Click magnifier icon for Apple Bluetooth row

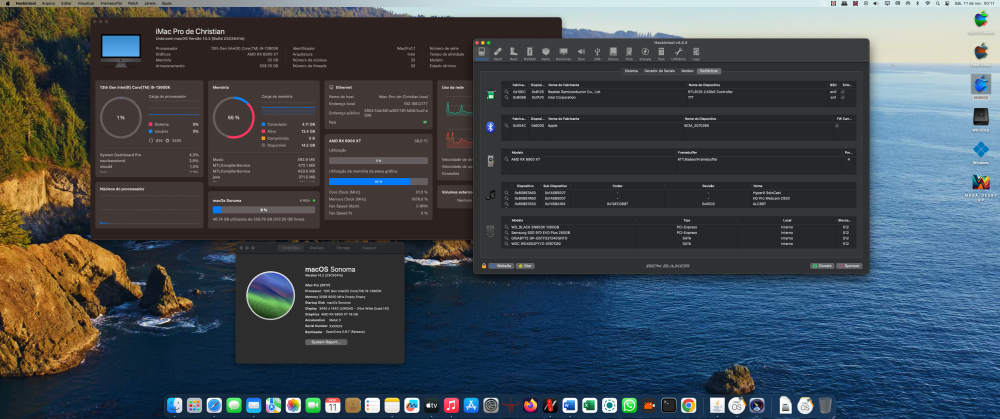[x=506, y=126]
